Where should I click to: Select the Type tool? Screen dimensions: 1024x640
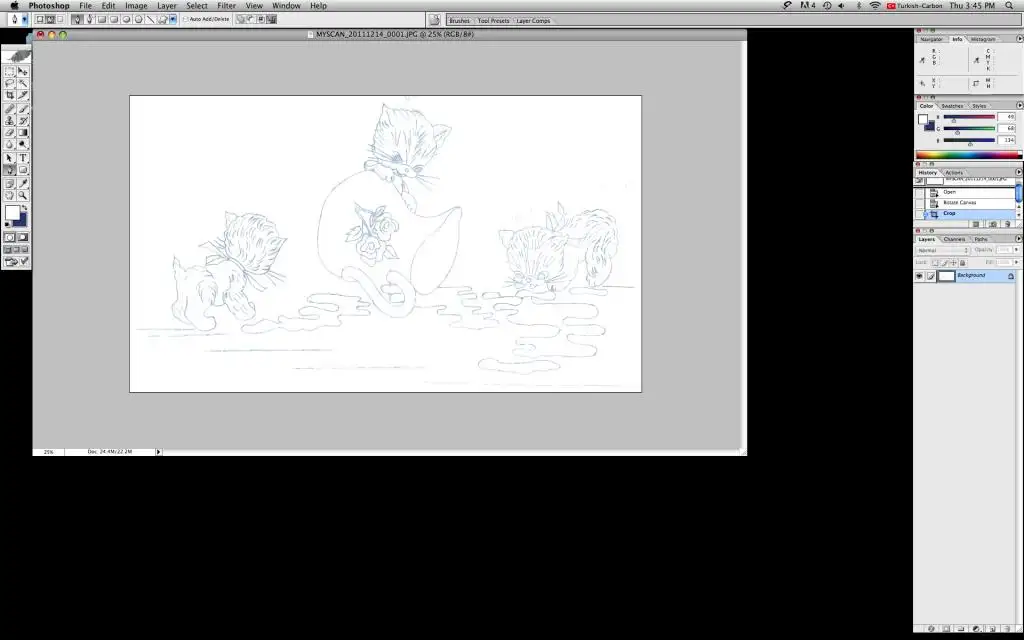(x=23, y=158)
